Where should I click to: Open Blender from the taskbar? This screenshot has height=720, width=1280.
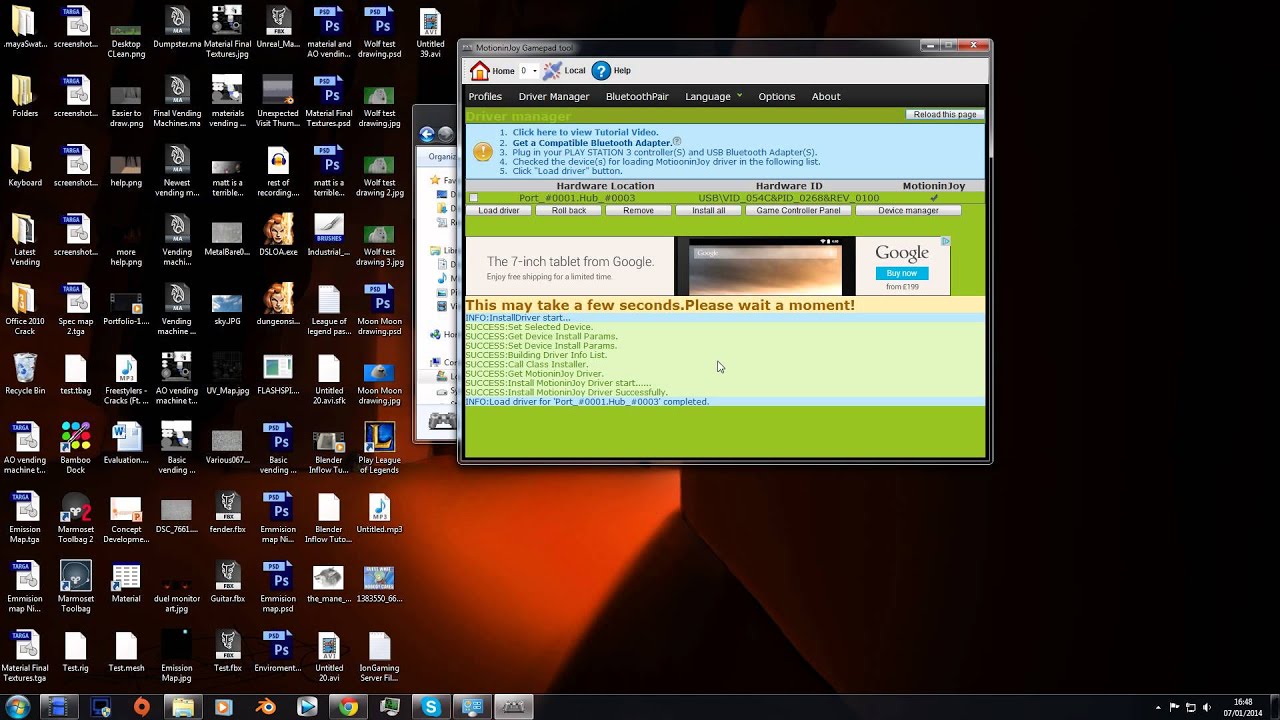coord(265,707)
